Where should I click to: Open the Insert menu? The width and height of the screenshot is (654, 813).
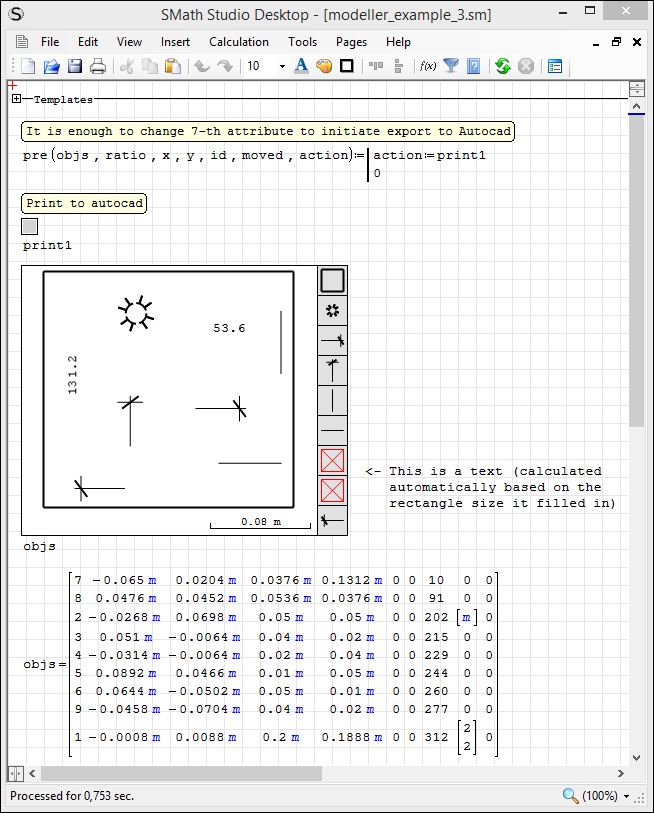[175, 42]
